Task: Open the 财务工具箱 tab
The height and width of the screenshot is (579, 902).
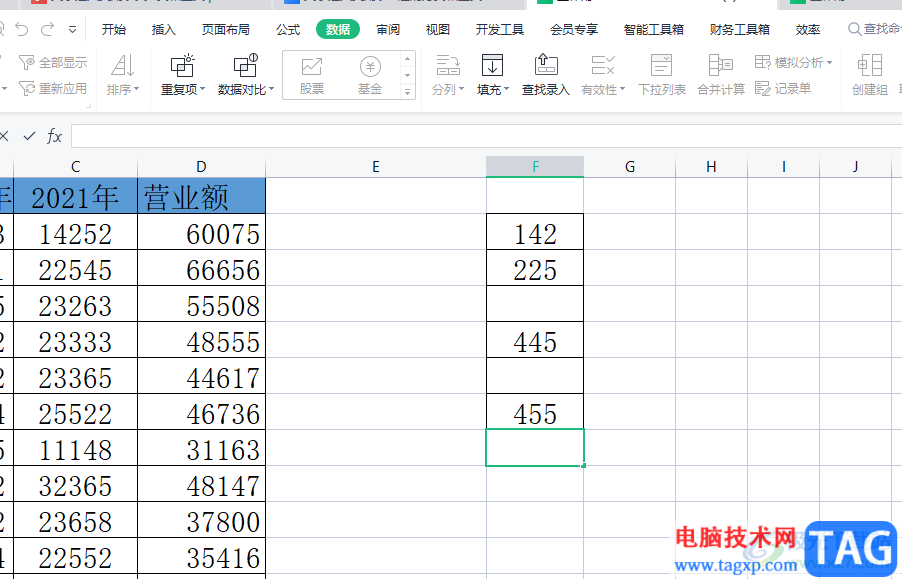Action: click(x=739, y=29)
